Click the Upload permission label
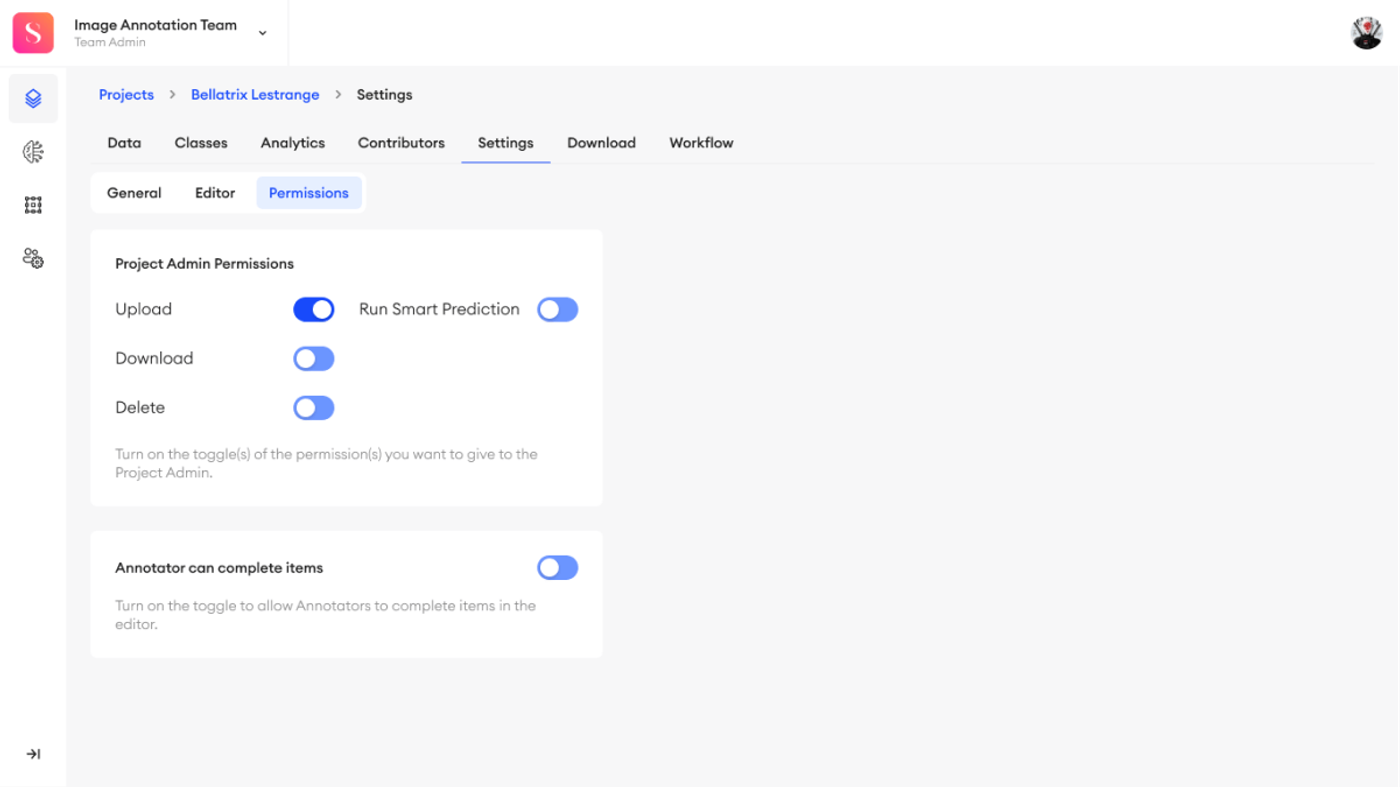 pyautogui.click(x=144, y=310)
